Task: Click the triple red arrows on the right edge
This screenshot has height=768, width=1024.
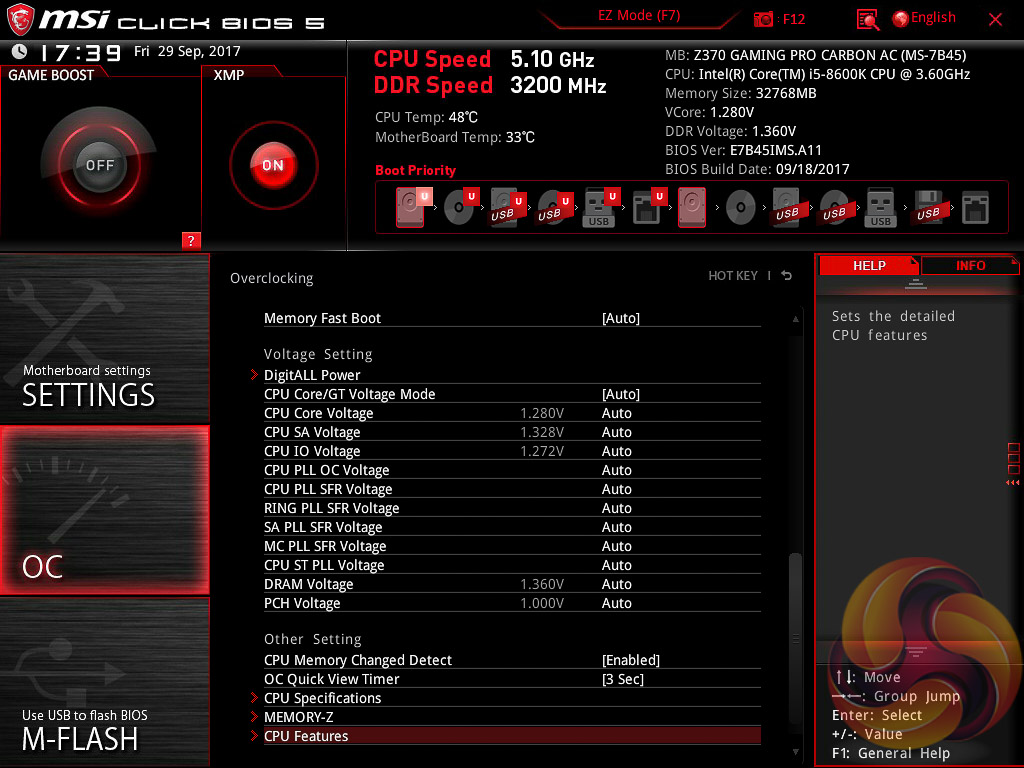Action: pyautogui.click(x=1013, y=483)
